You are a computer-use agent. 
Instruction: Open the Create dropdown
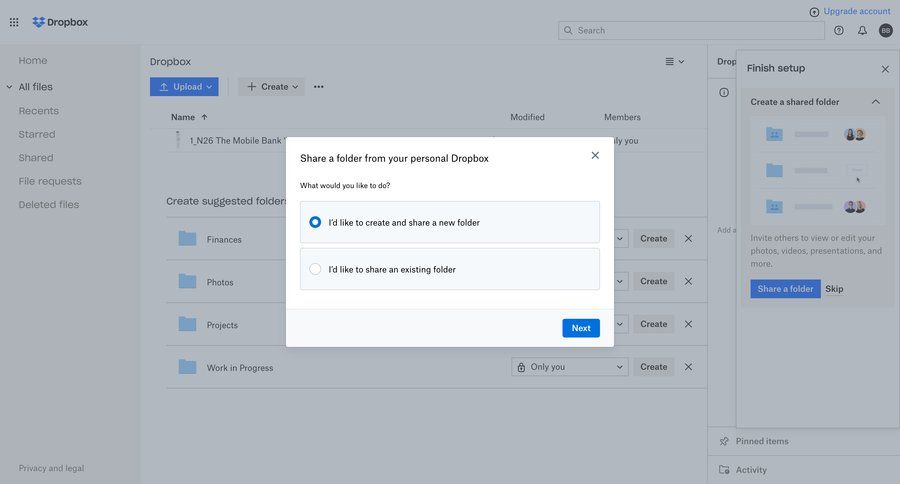tap(271, 87)
